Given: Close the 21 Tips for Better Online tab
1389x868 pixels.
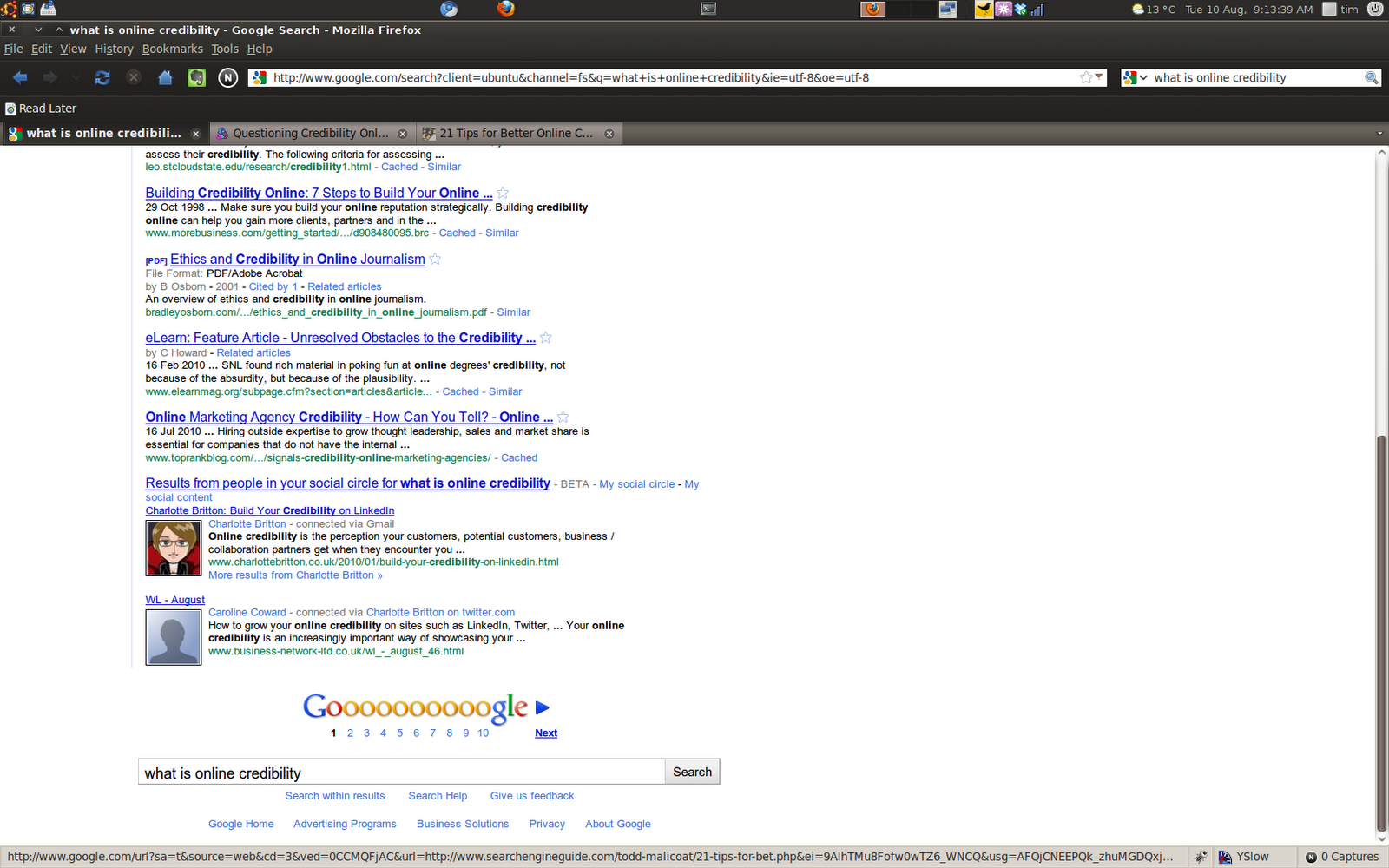Looking at the screenshot, I should click(x=609, y=134).
